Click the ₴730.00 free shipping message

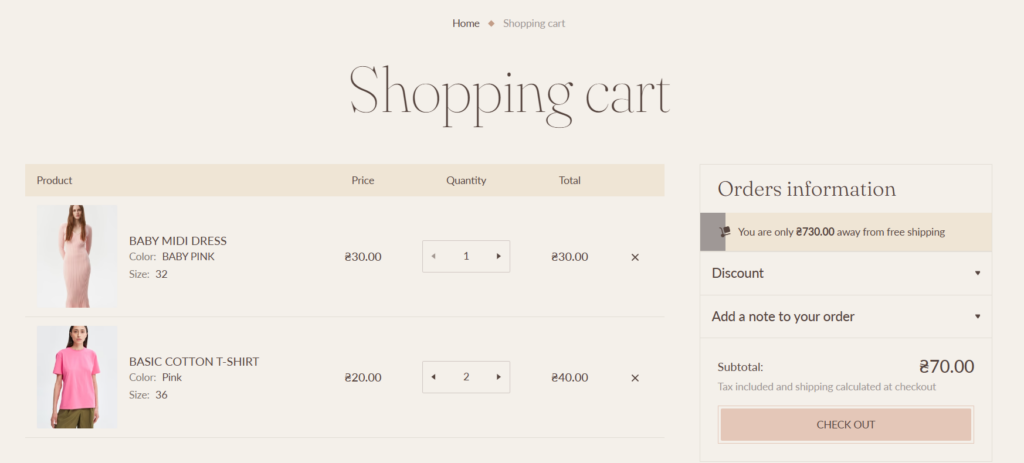pyautogui.click(x=841, y=232)
